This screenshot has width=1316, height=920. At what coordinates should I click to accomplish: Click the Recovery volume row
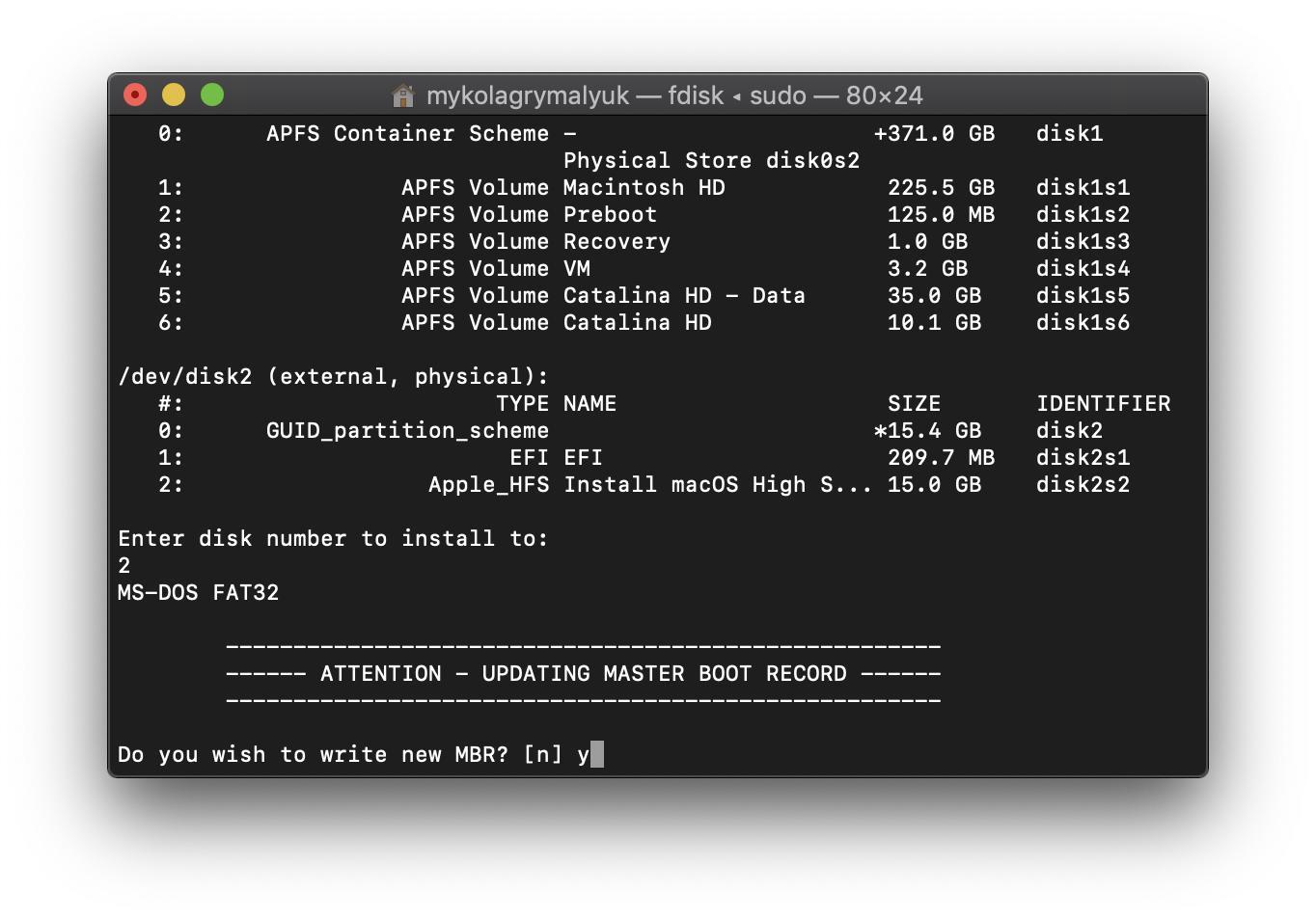[x=535, y=241]
